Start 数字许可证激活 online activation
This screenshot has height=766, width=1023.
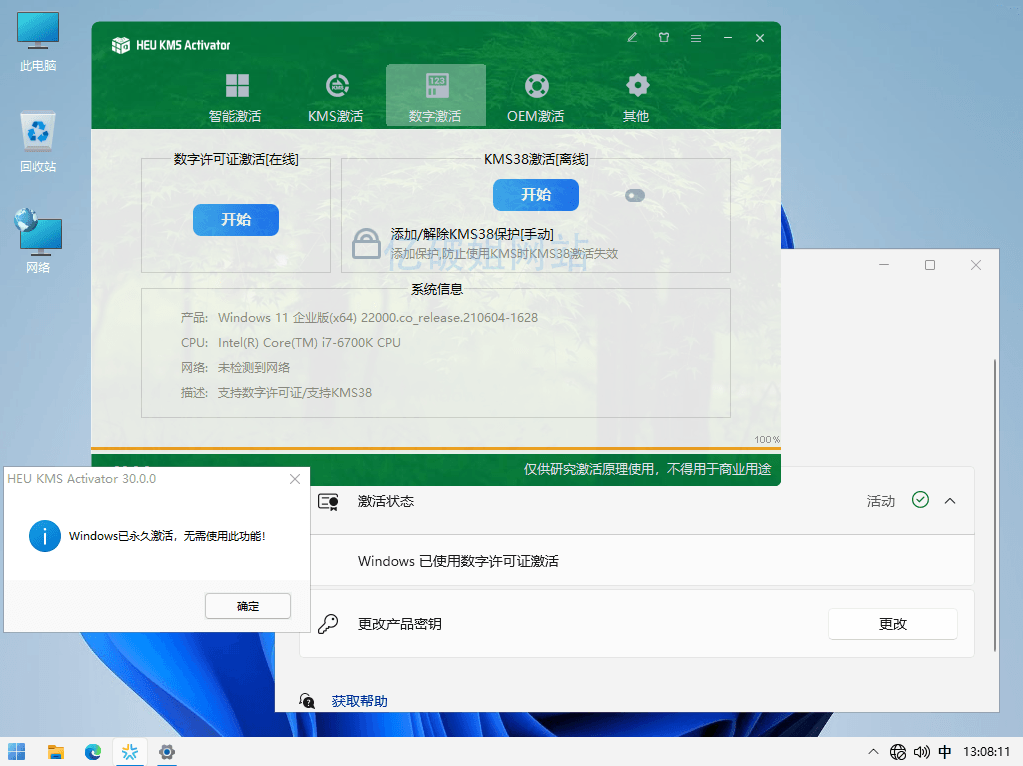(236, 220)
